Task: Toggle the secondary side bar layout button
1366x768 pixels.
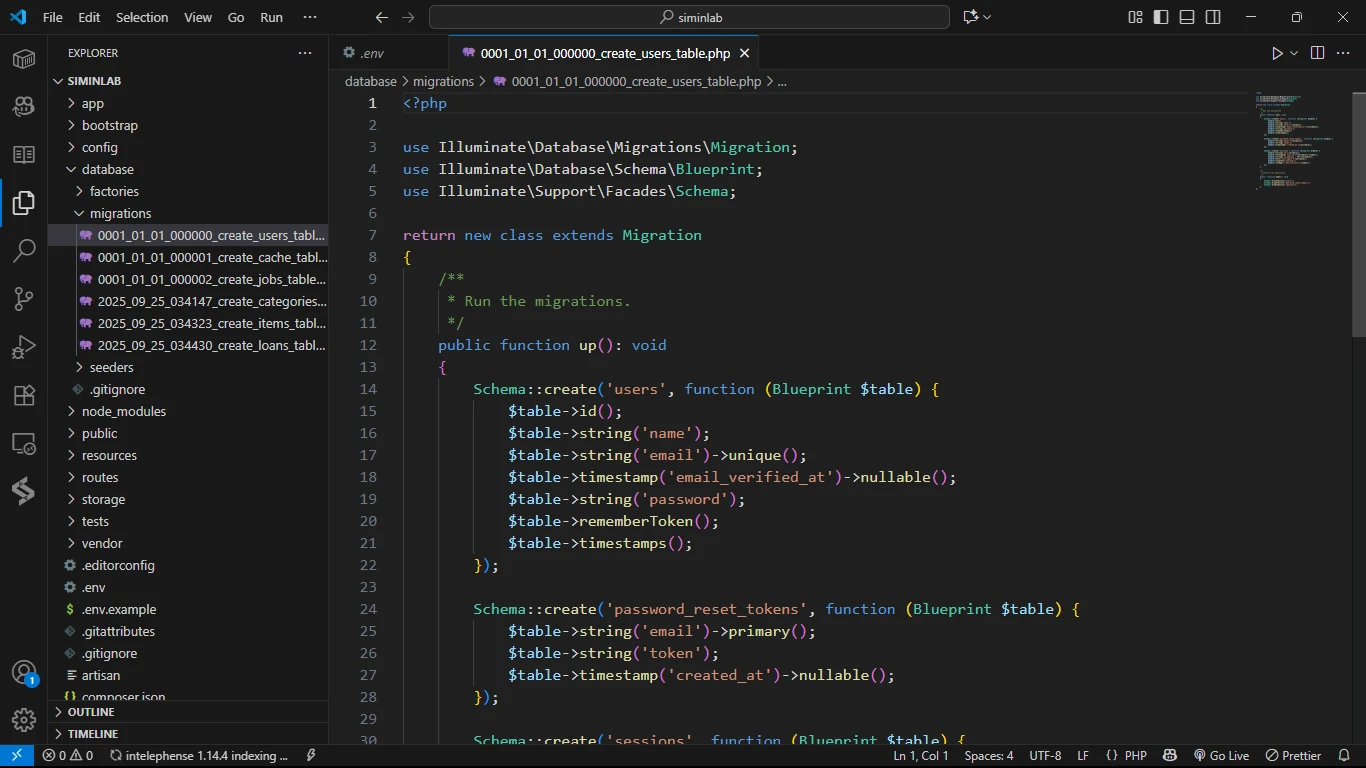Action: coord(1213,17)
